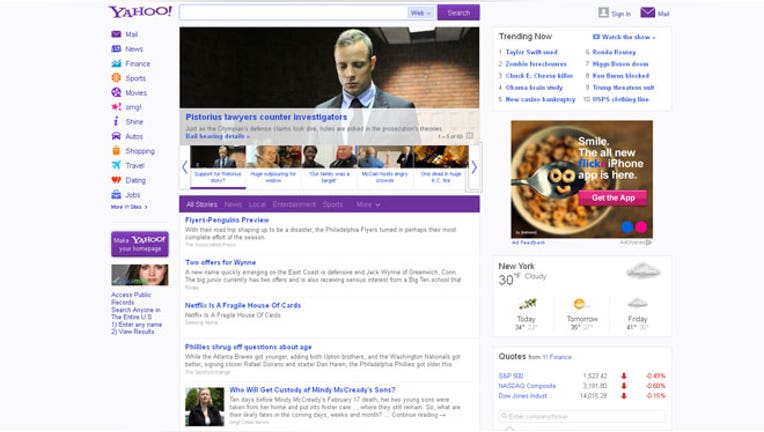
Task: Open the Y! Finance link in Quotes
Action: click(x=557, y=357)
